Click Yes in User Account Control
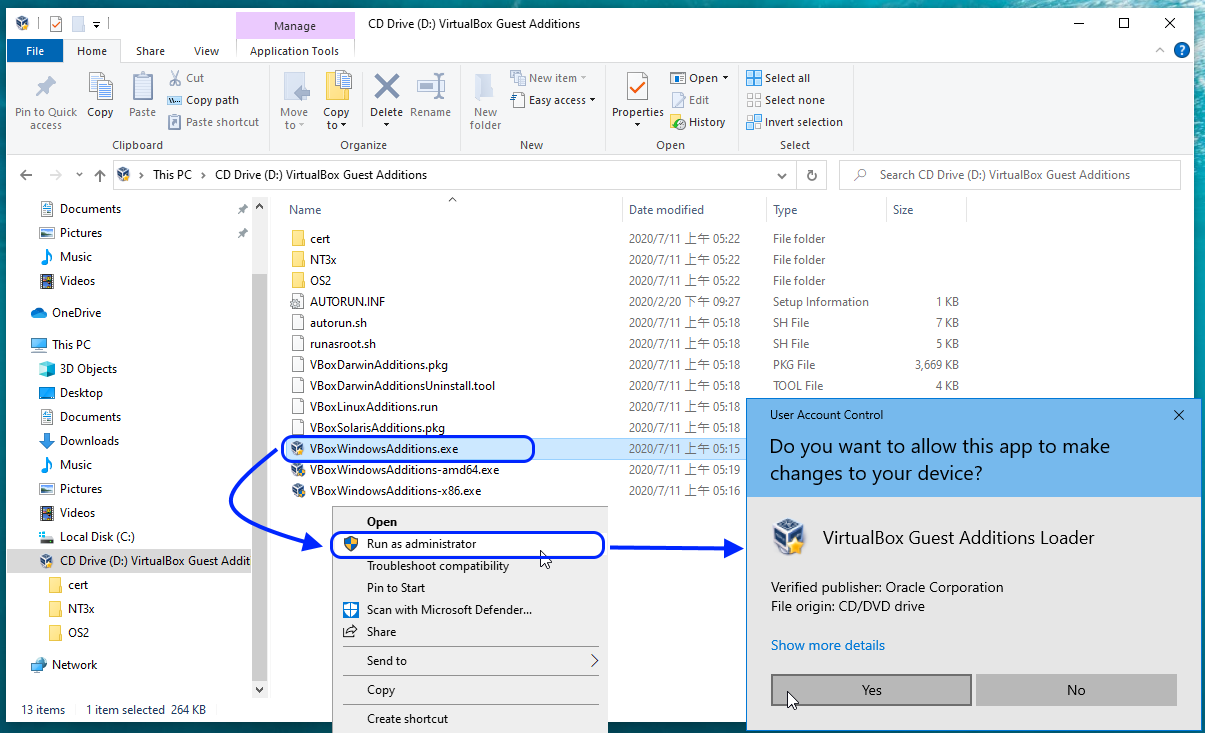1205x733 pixels. pyautogui.click(x=871, y=690)
